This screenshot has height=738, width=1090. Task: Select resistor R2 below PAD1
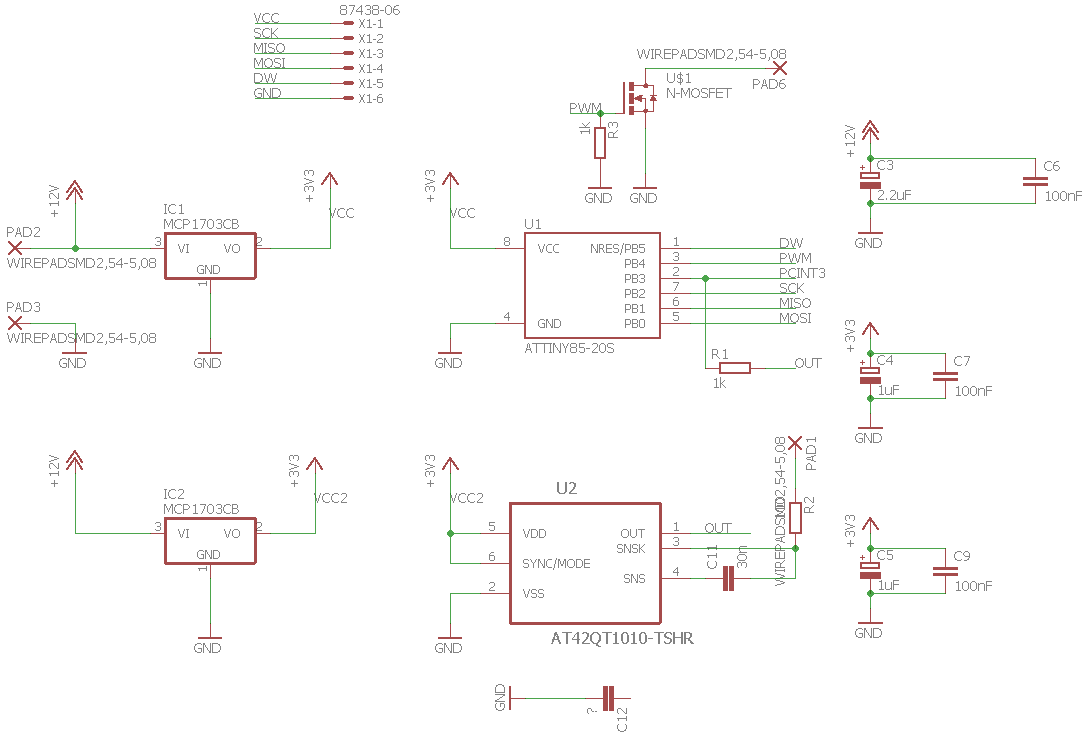pos(795,518)
